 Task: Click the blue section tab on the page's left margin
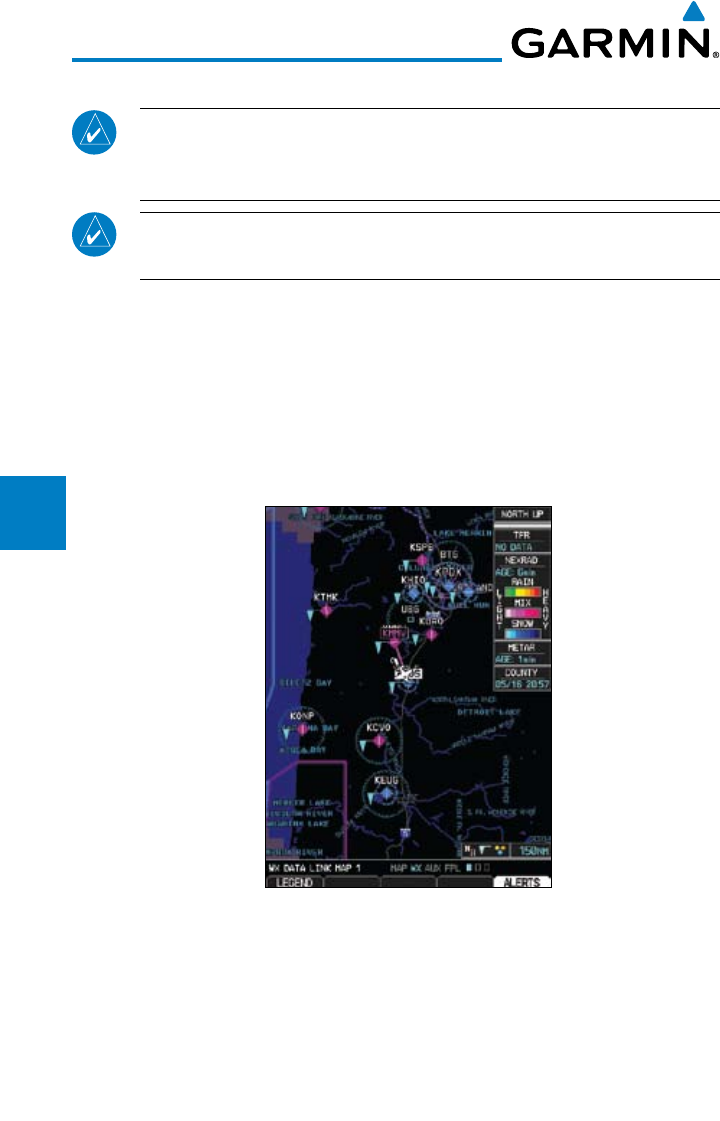coord(33,513)
